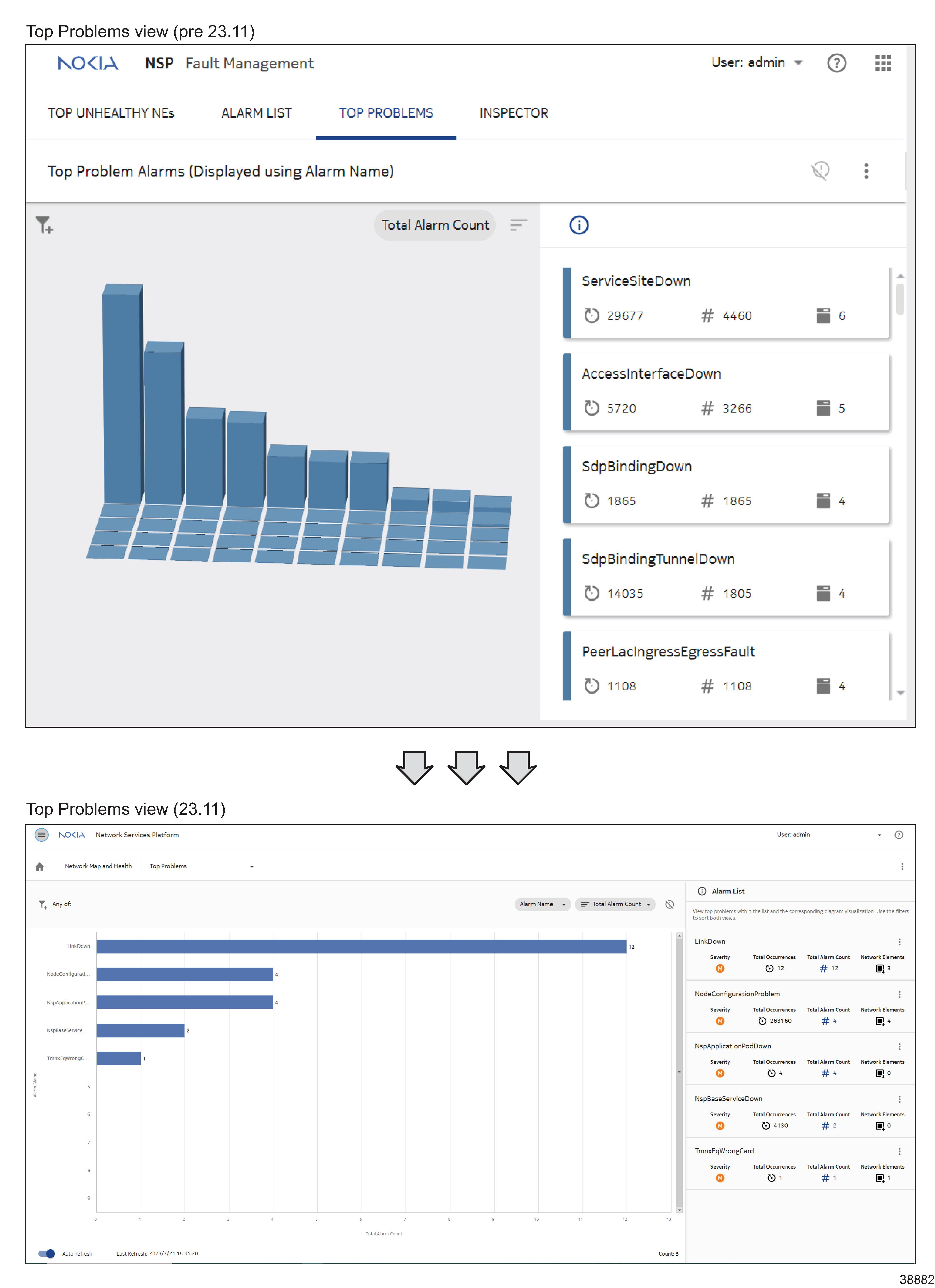This screenshot has height=1288, width=935.
Task: Click the help icon in Network Services Platform header
Action: click(899, 835)
